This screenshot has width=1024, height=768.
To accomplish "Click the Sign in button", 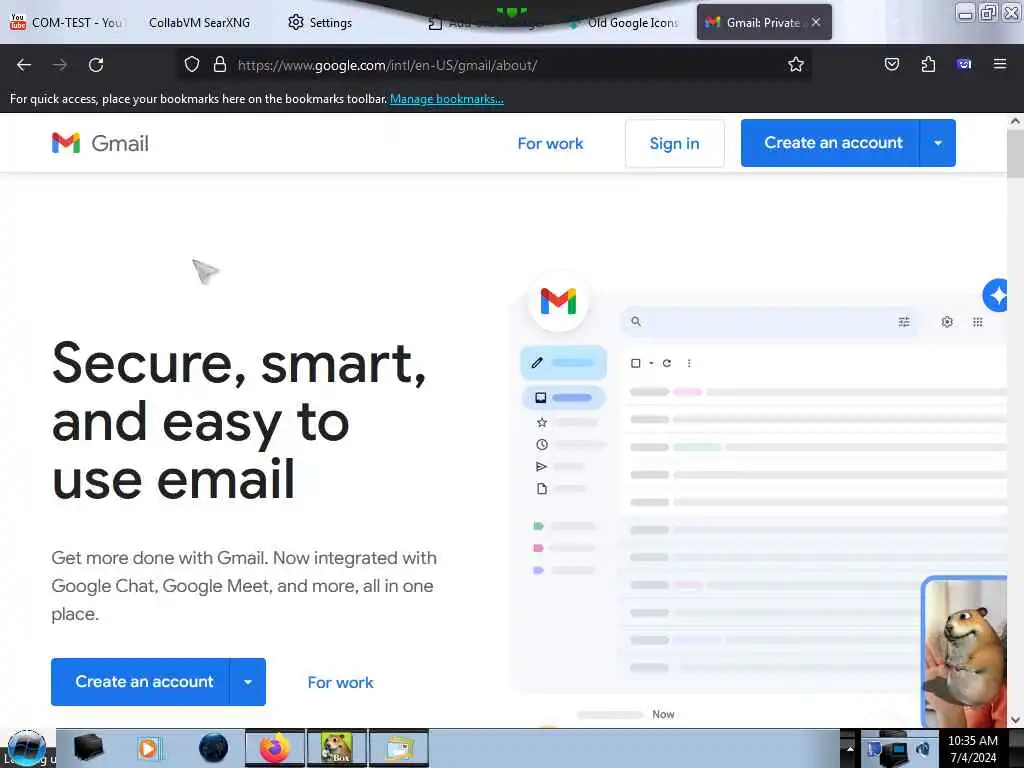I will point(675,143).
